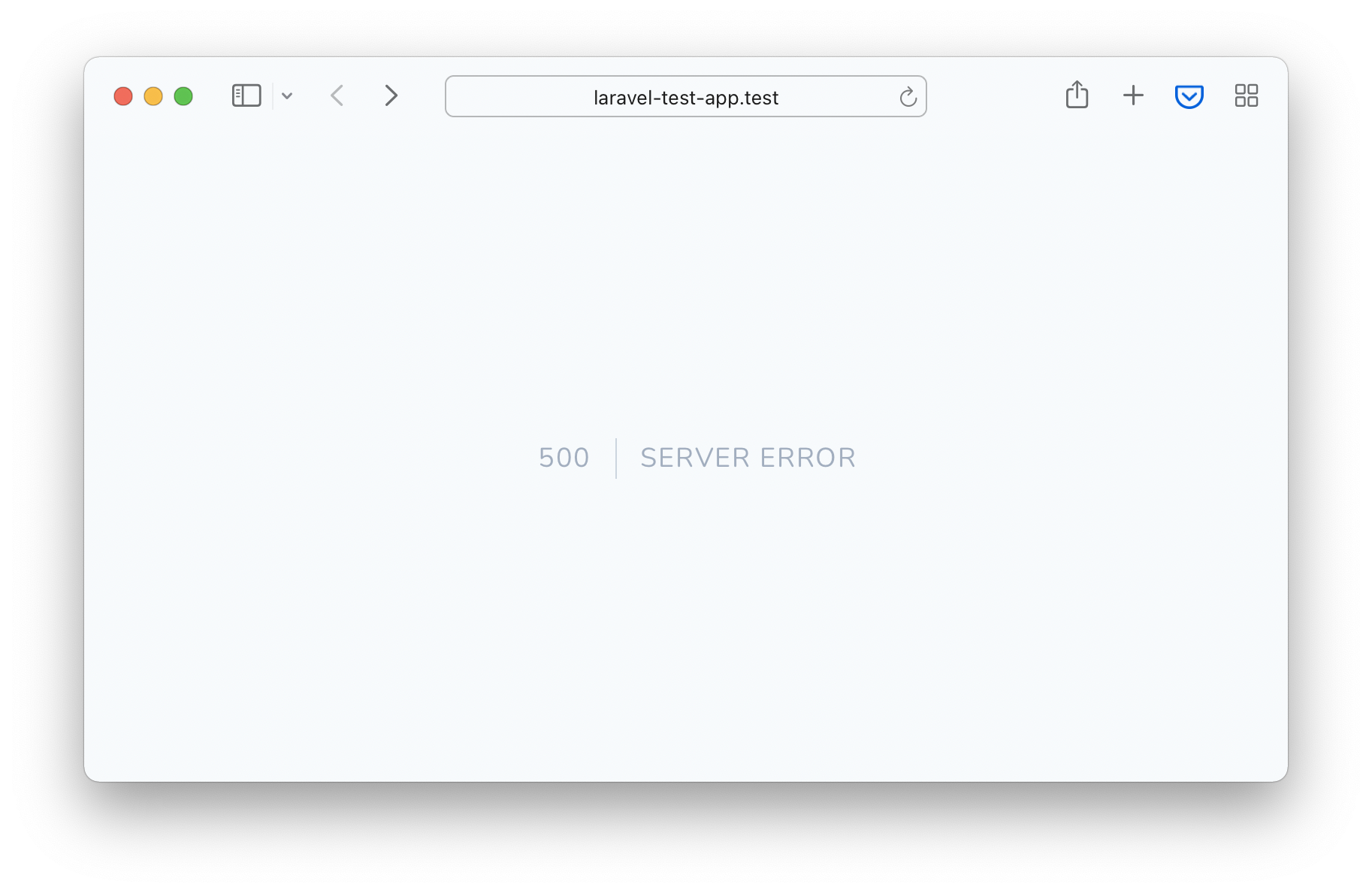Open tab overview grid

point(1246,95)
